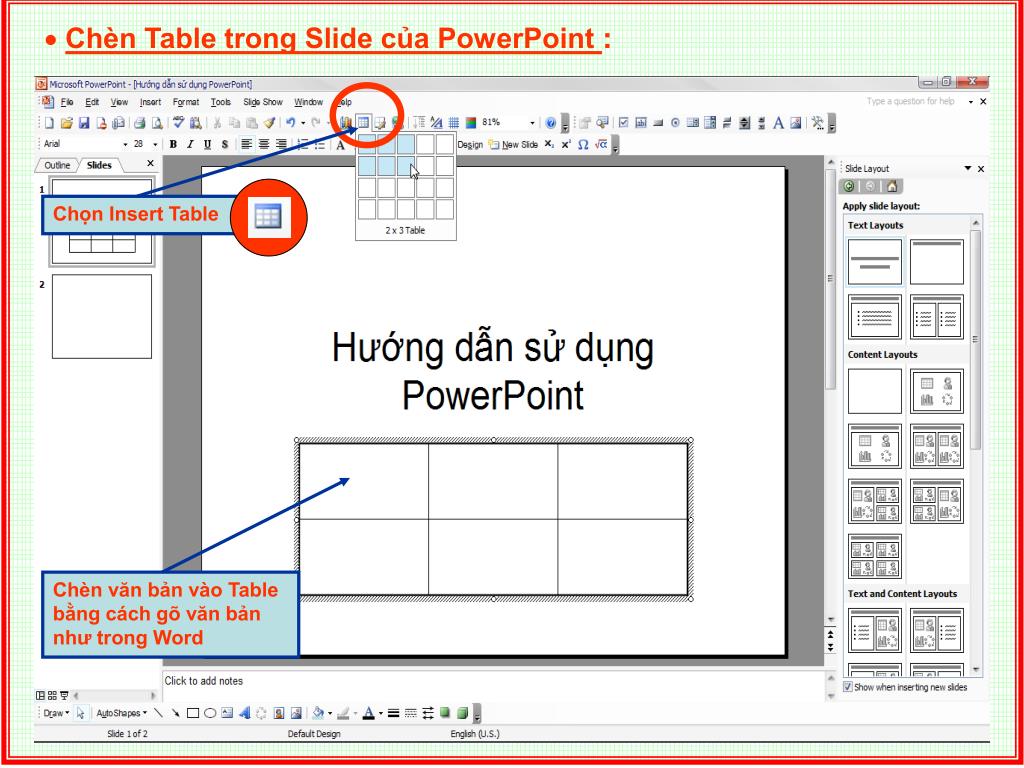1024x768 pixels.
Task: Click the Fill Color paint bucket
Action: click(317, 713)
